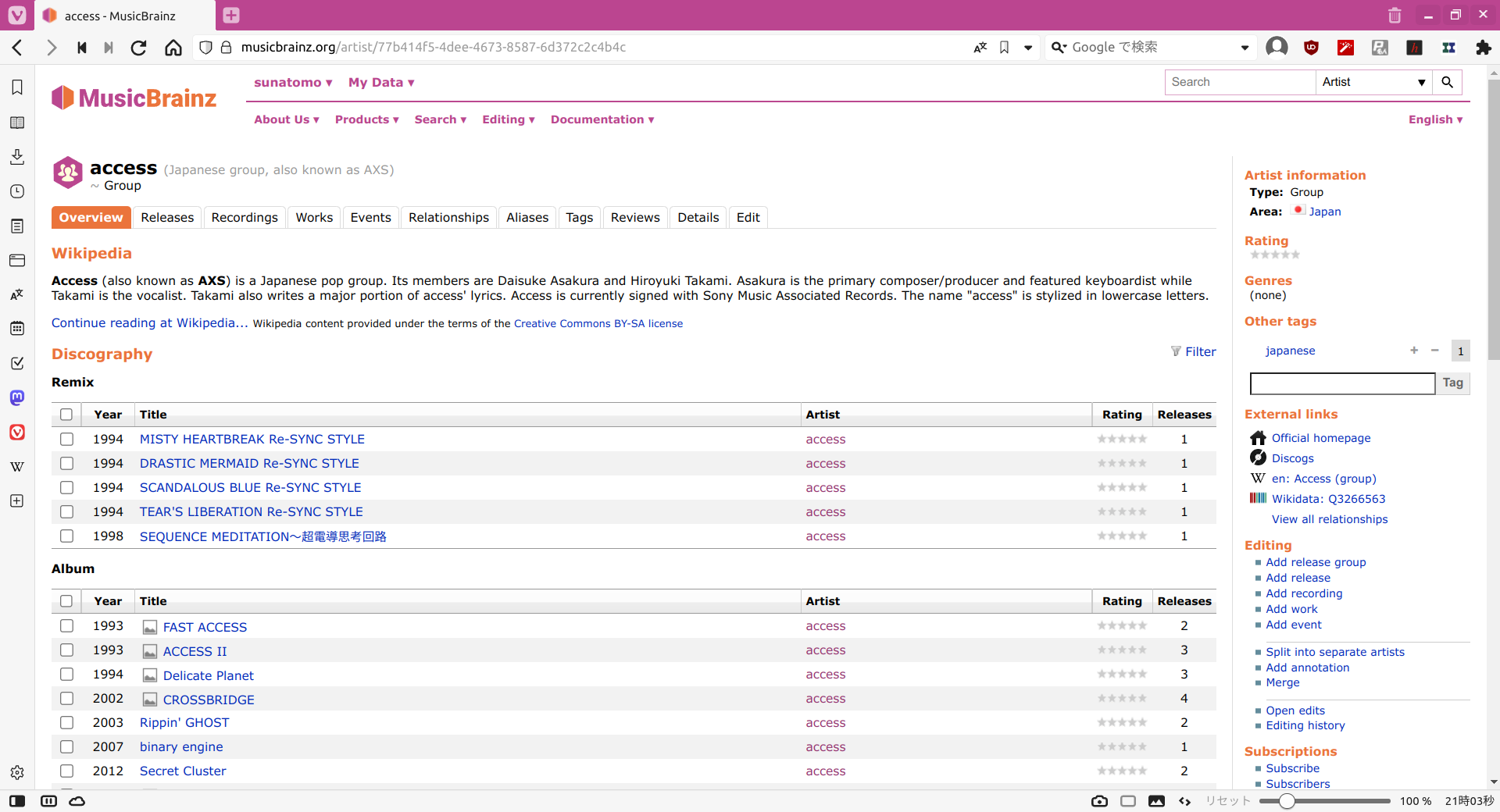
Task: Add a web panel with the plus icon
Action: pos(17,500)
